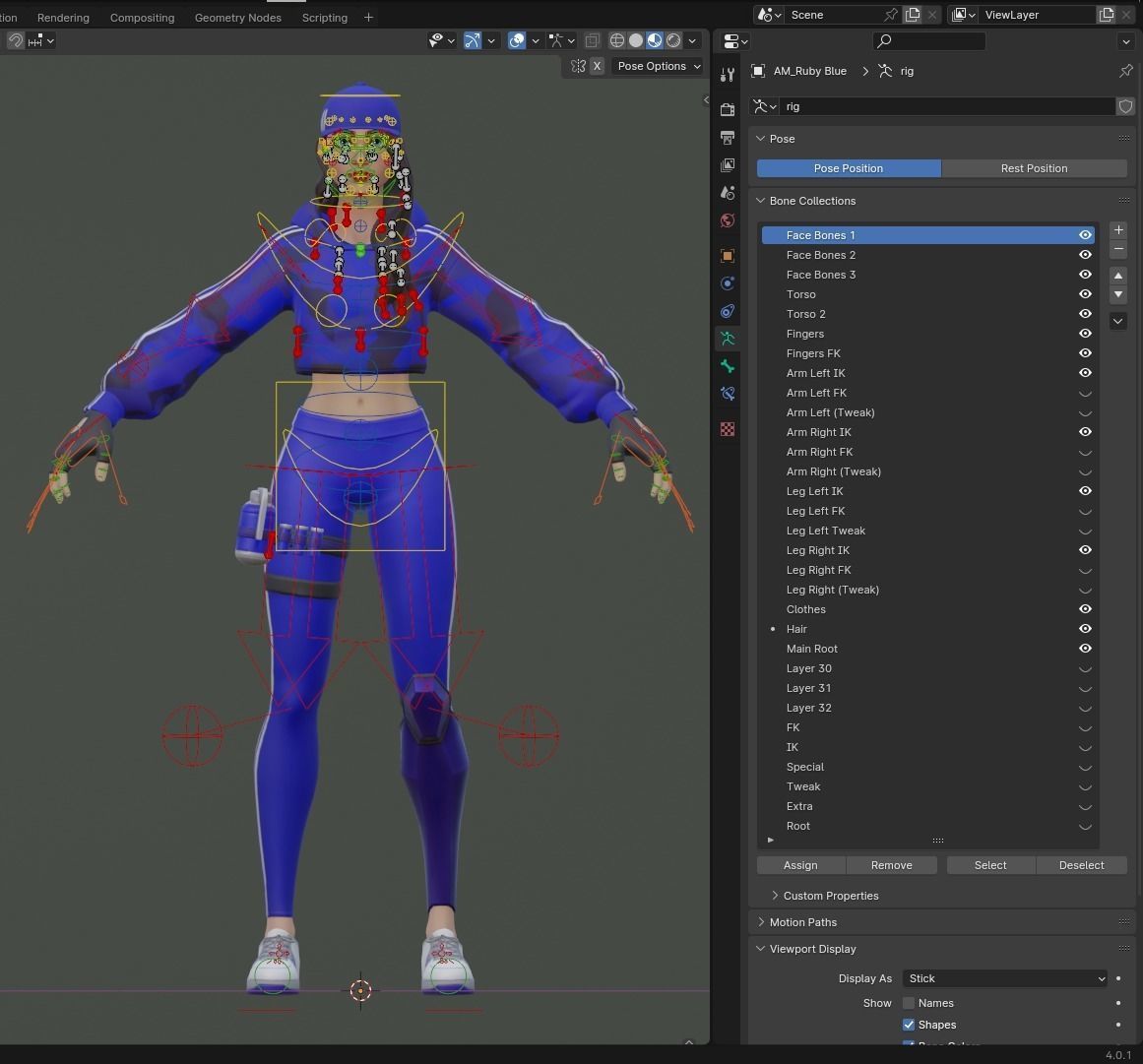Open the Pose Options dropdown
The height and width of the screenshot is (1064, 1143).
coord(659,66)
